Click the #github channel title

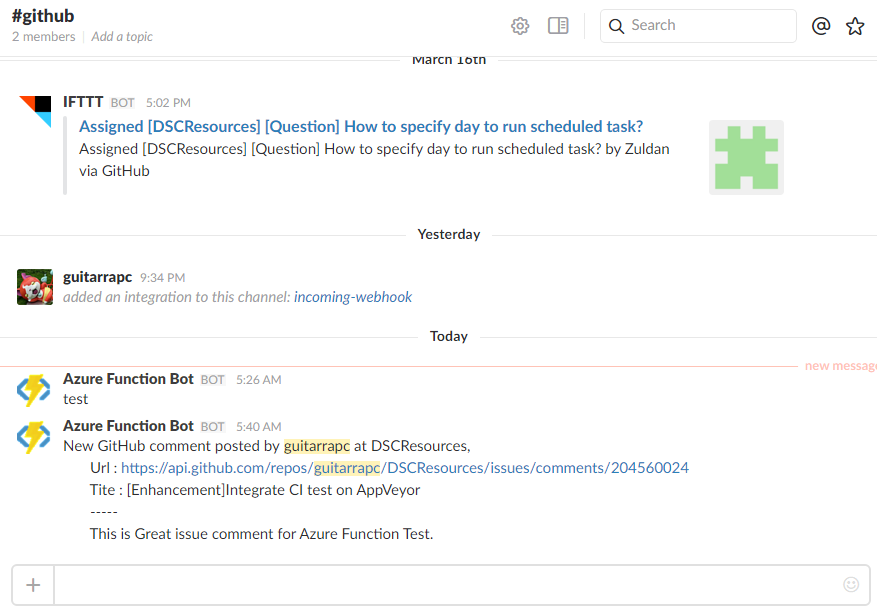[43, 16]
